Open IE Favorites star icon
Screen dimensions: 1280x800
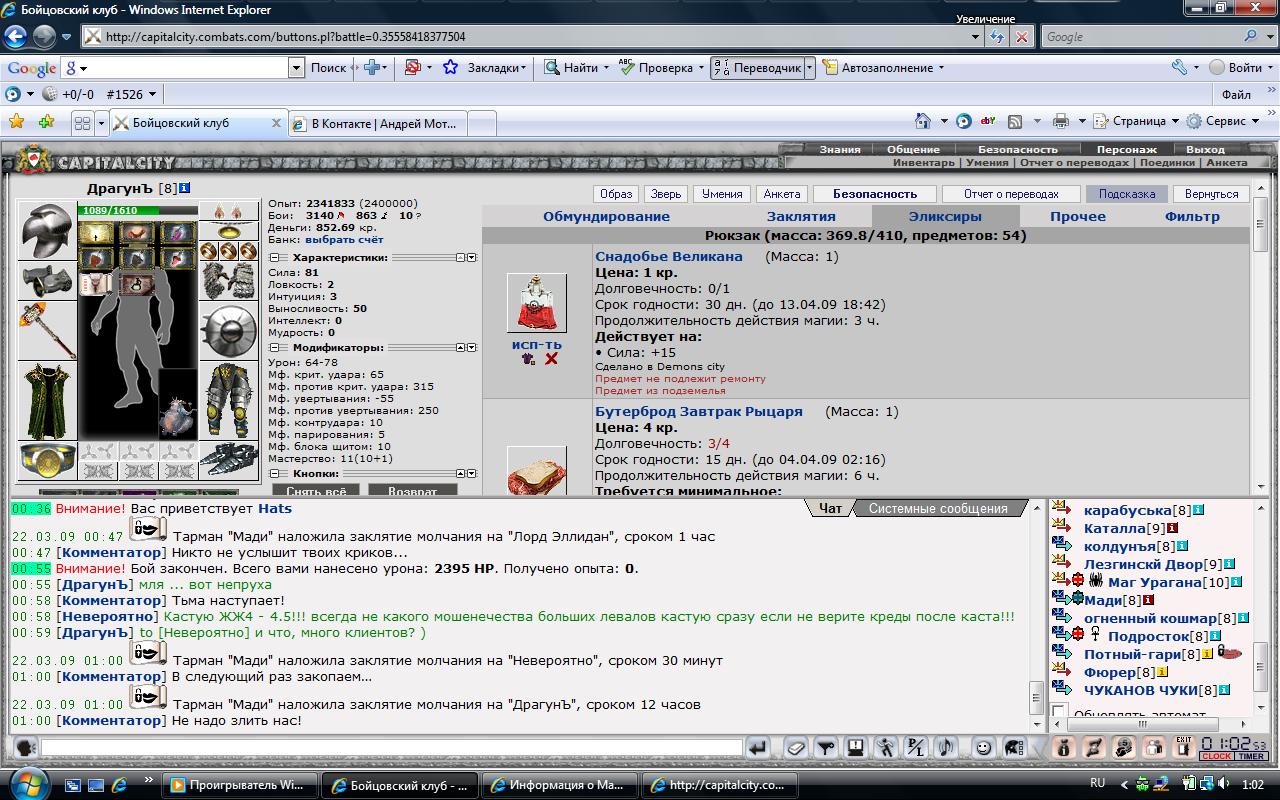[16, 121]
